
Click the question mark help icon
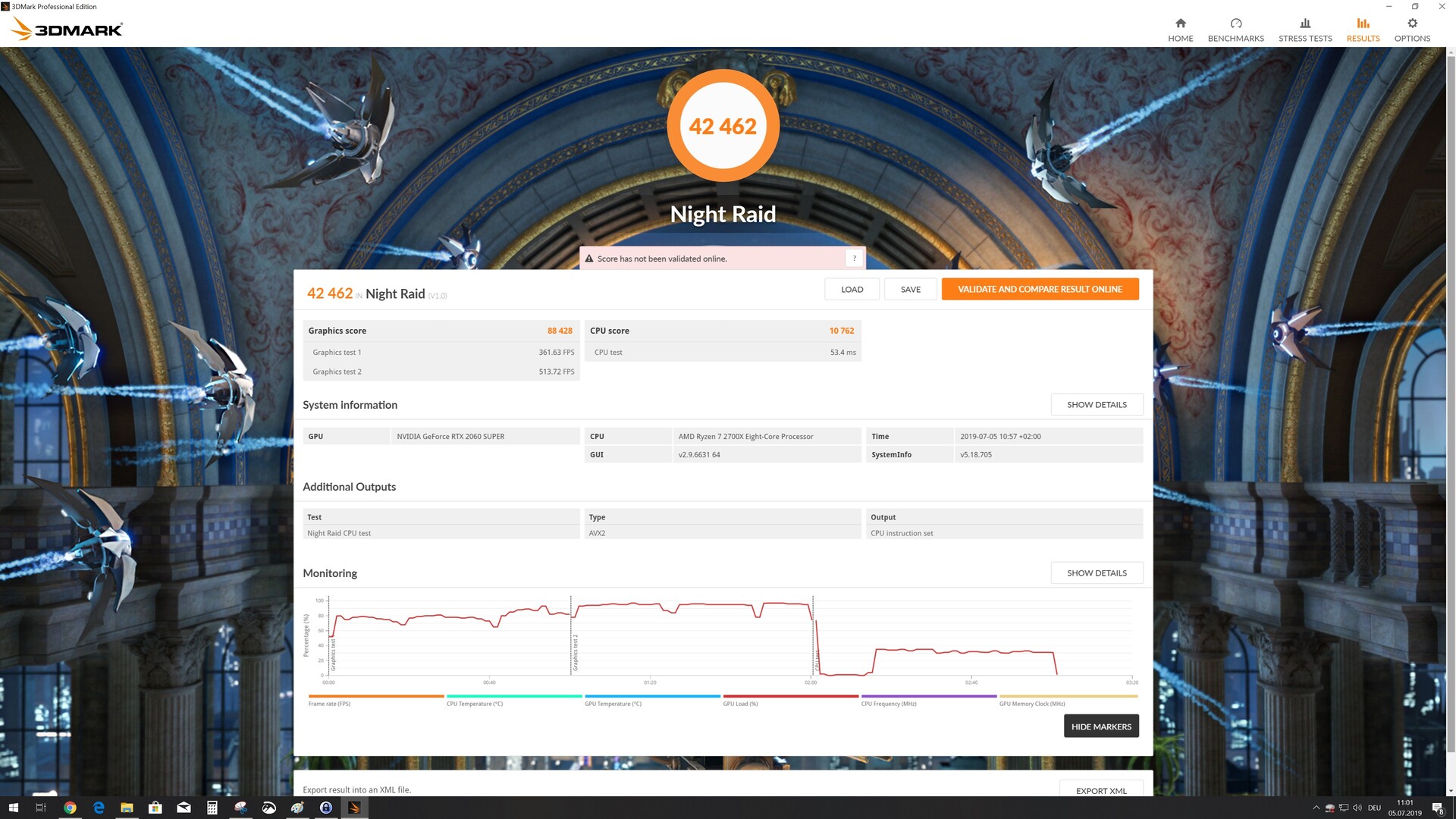pos(854,259)
